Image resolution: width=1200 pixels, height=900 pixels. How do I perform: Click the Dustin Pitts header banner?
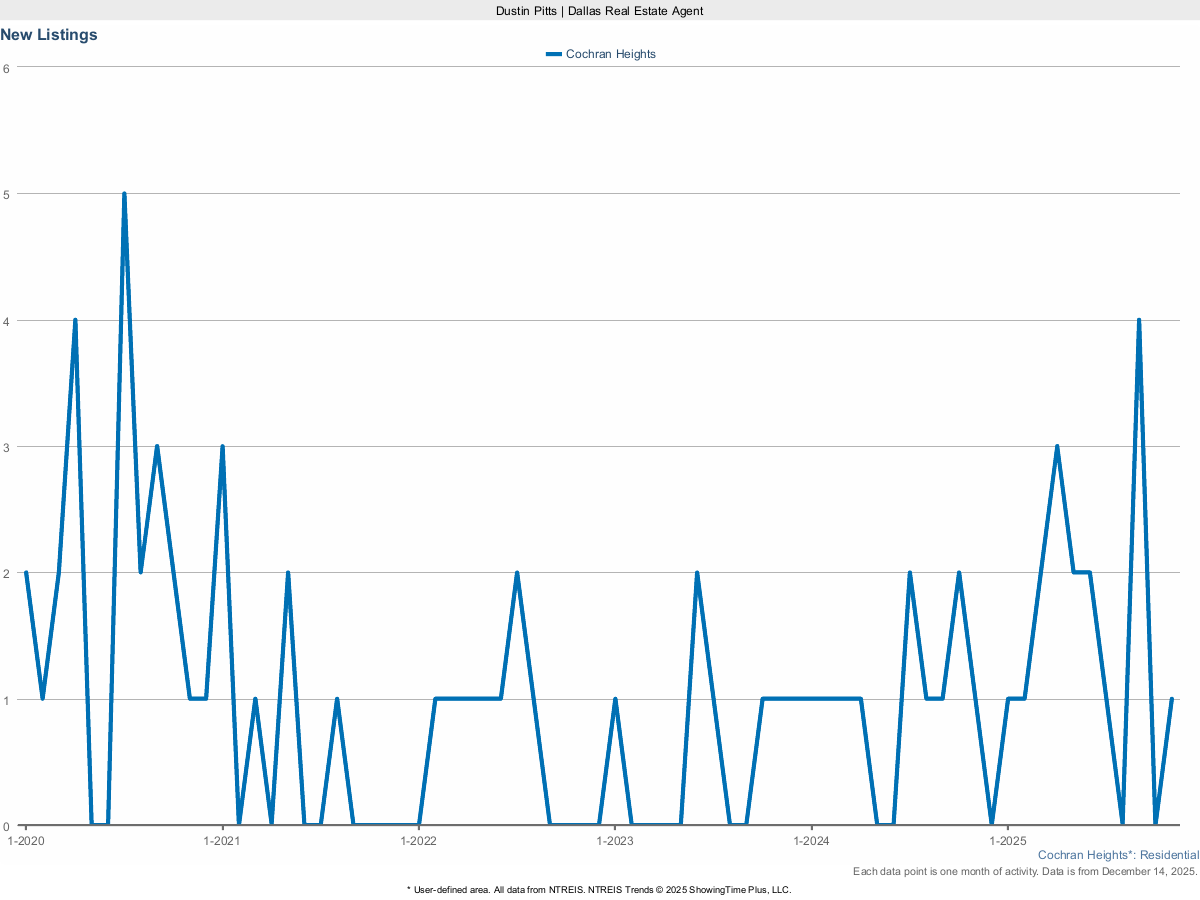click(599, 11)
